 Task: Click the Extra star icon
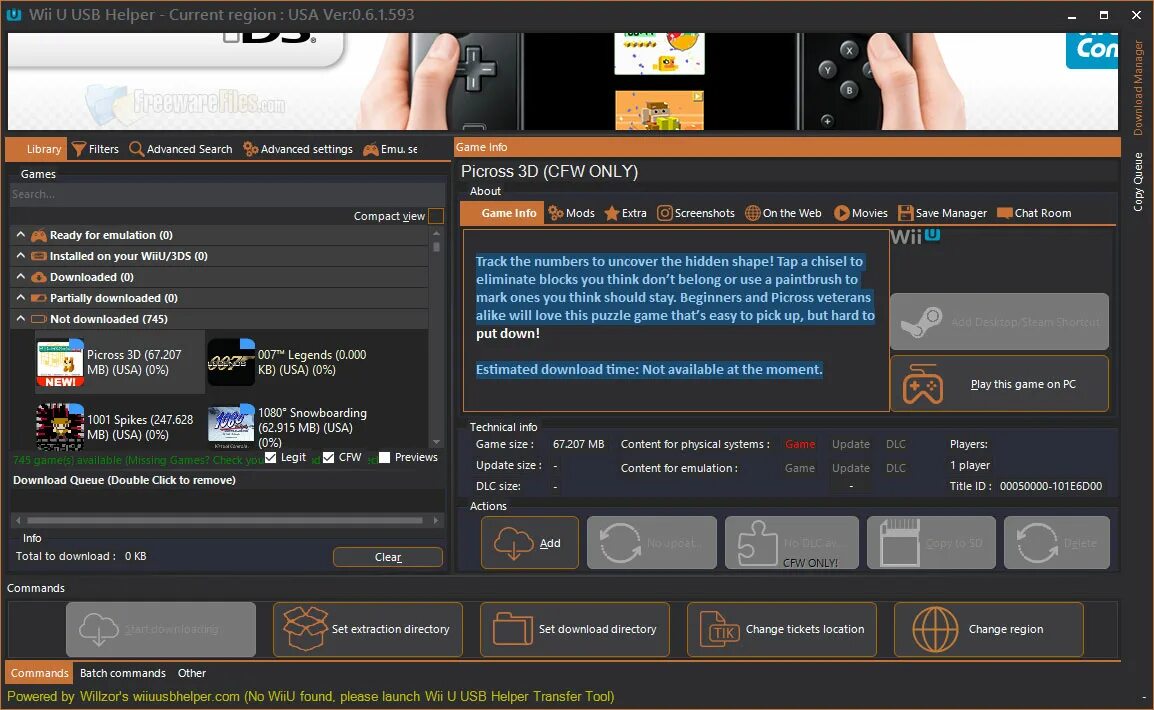click(612, 213)
